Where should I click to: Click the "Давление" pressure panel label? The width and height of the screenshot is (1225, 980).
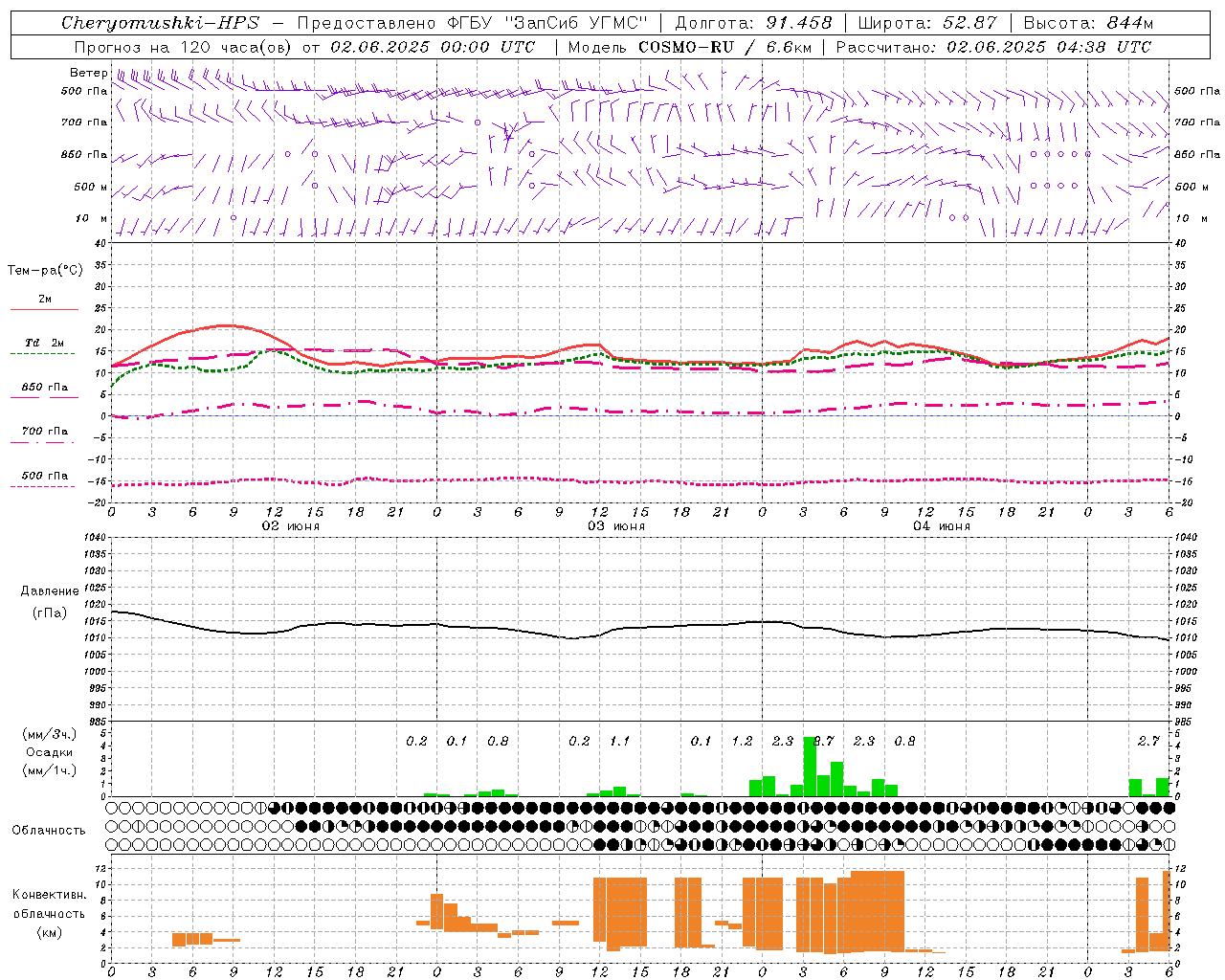click(x=50, y=591)
